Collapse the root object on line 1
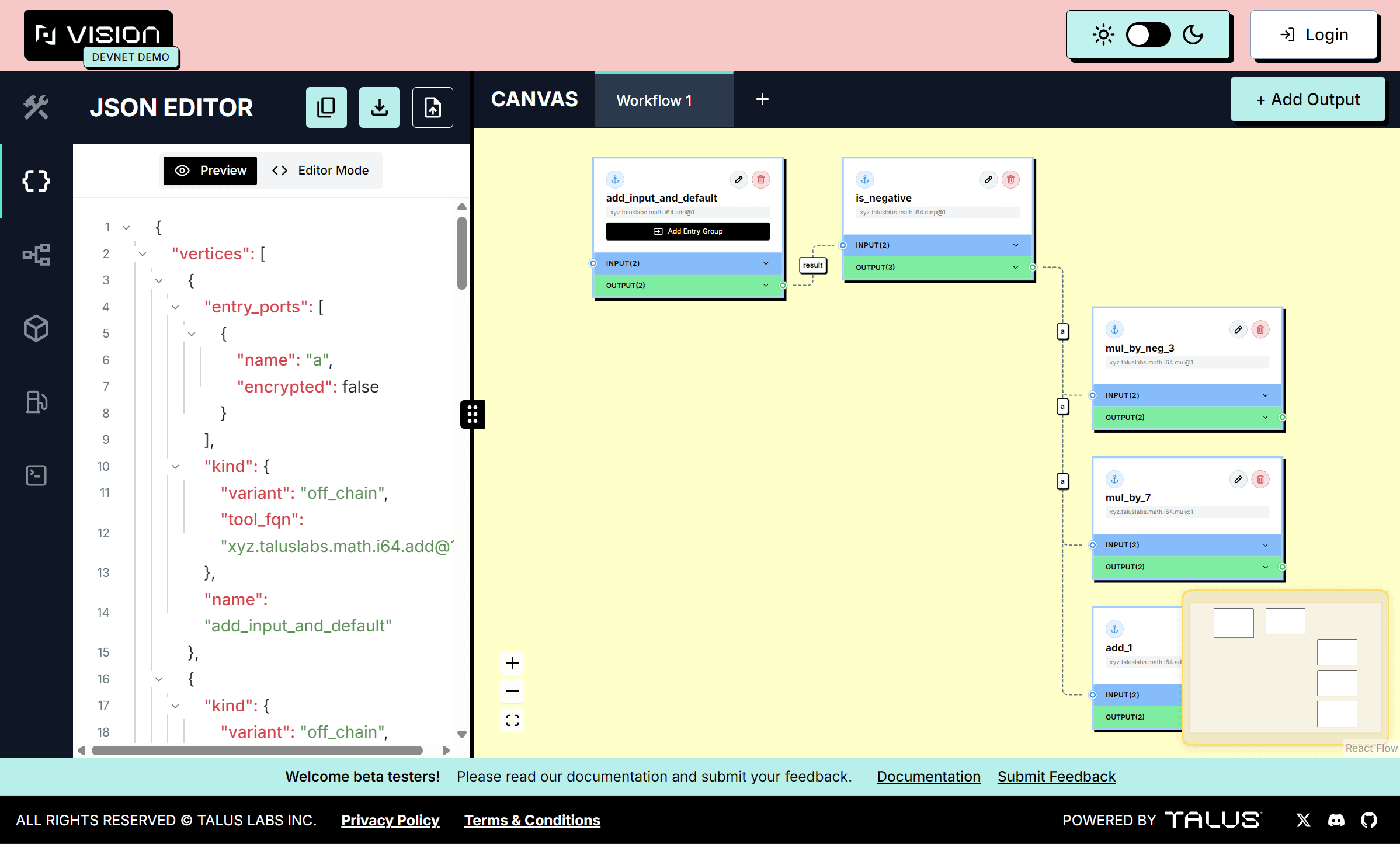This screenshot has height=844, width=1400. (x=126, y=227)
